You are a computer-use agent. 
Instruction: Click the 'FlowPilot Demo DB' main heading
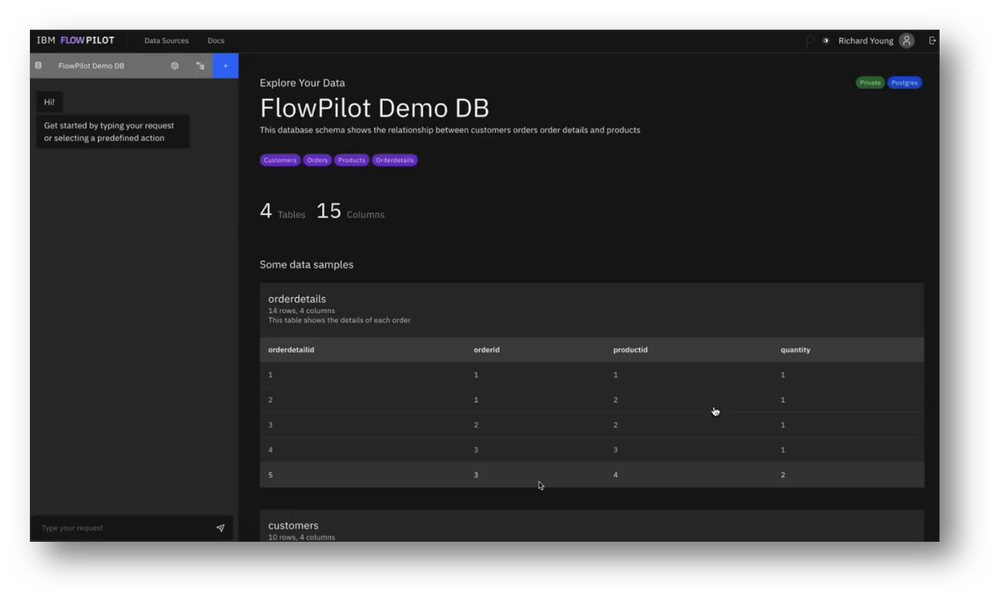374,108
